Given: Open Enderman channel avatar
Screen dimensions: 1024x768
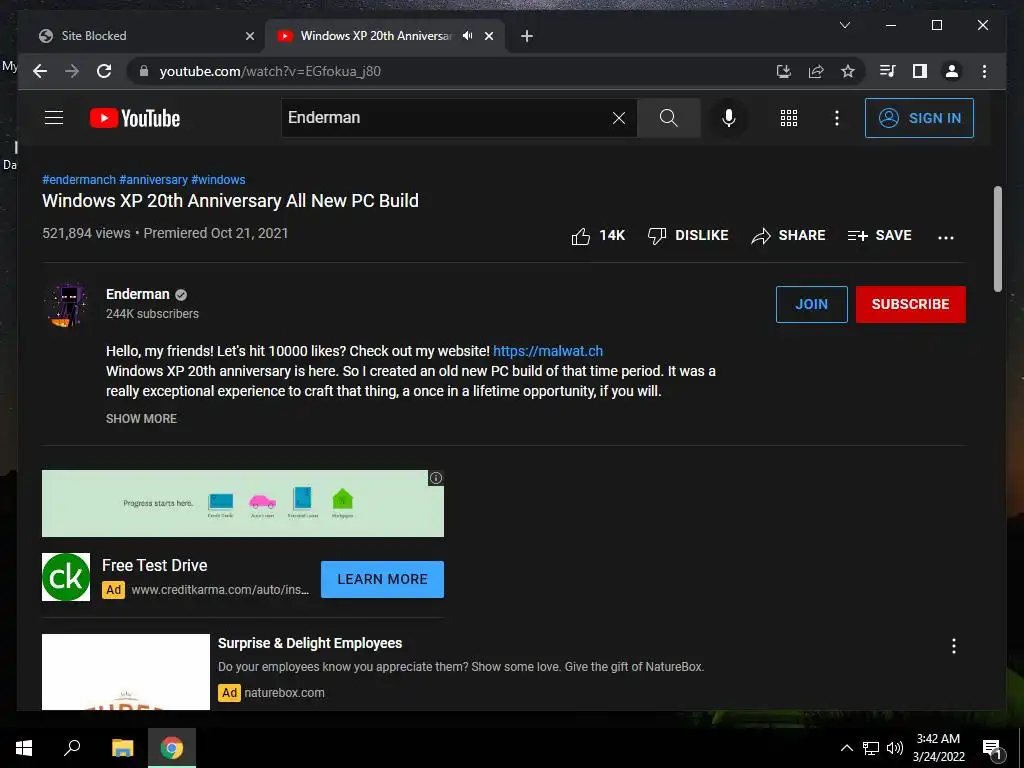Looking at the screenshot, I should (x=67, y=304).
